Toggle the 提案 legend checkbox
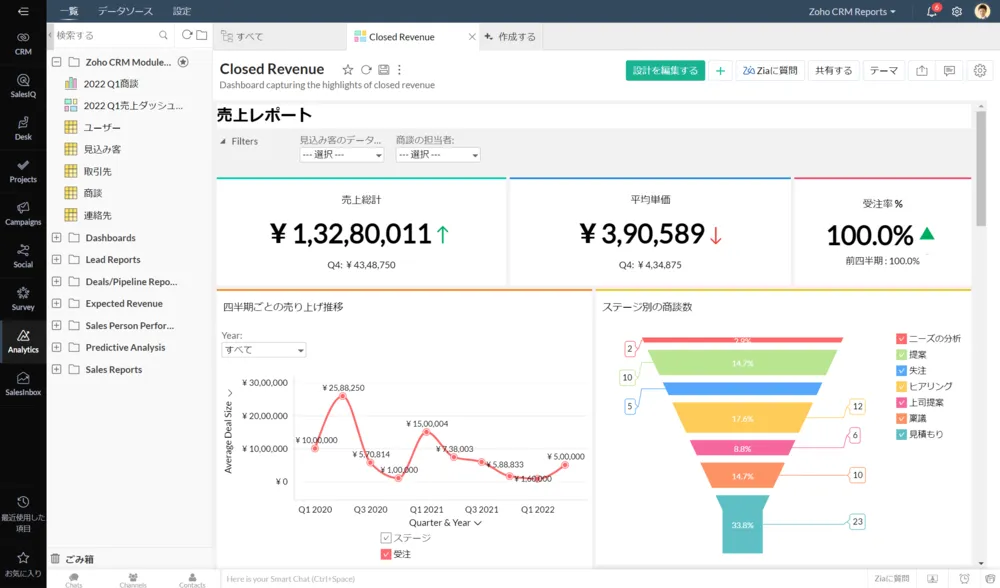This screenshot has width=1000, height=588. click(x=901, y=355)
